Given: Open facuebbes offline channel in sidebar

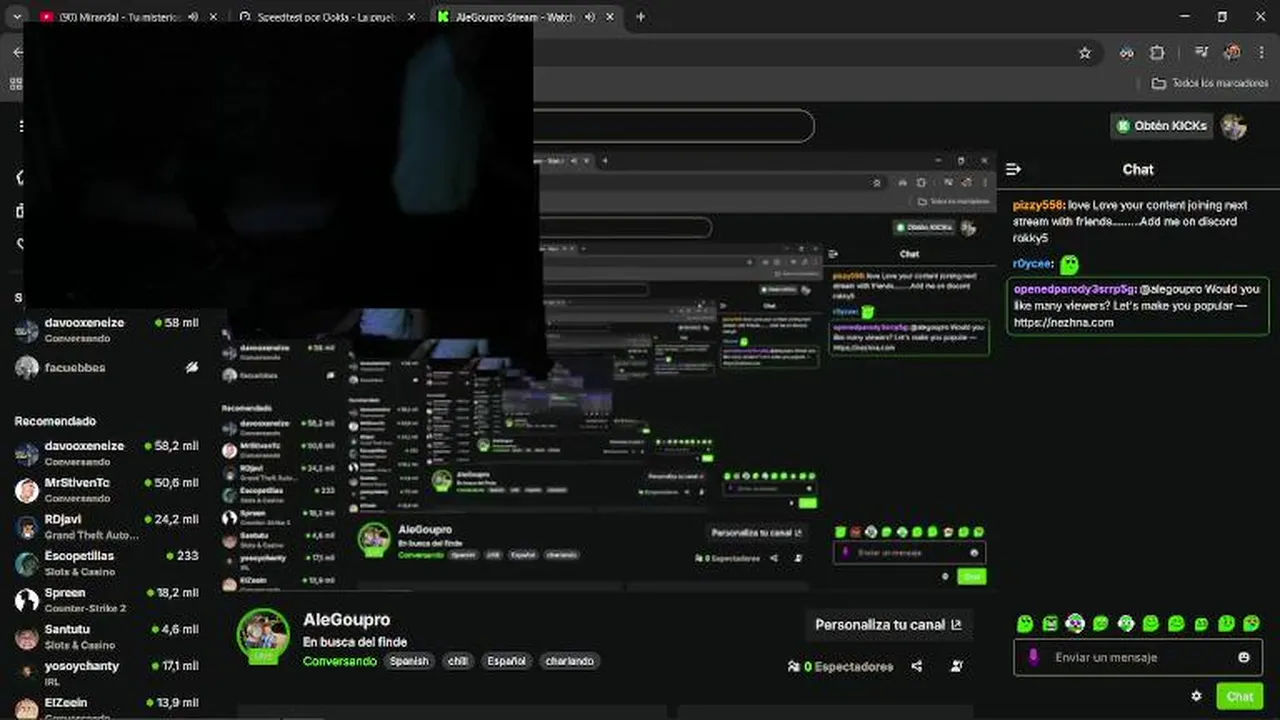Looking at the screenshot, I should point(108,367).
